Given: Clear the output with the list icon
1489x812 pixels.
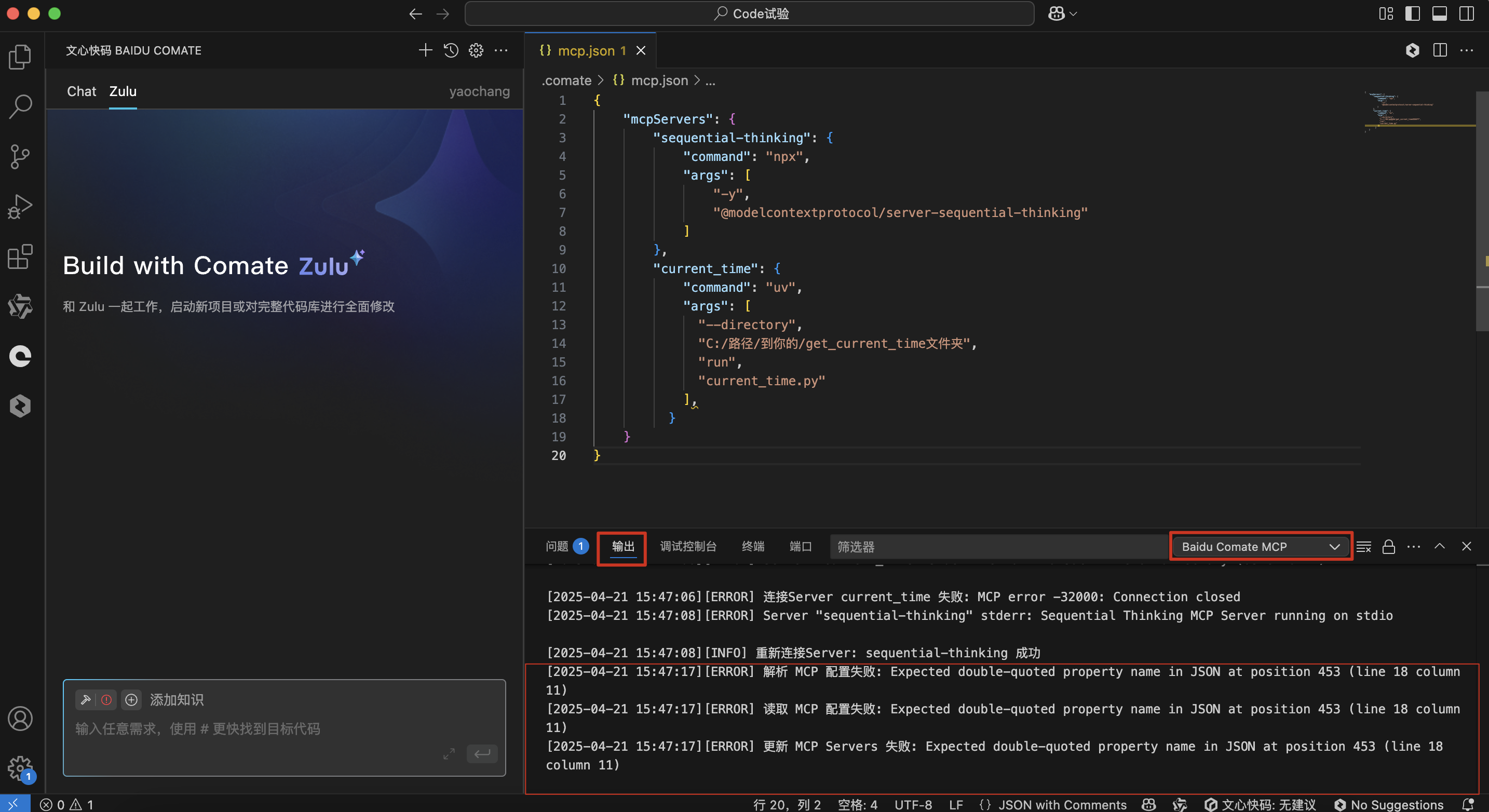Looking at the screenshot, I should (1363, 547).
